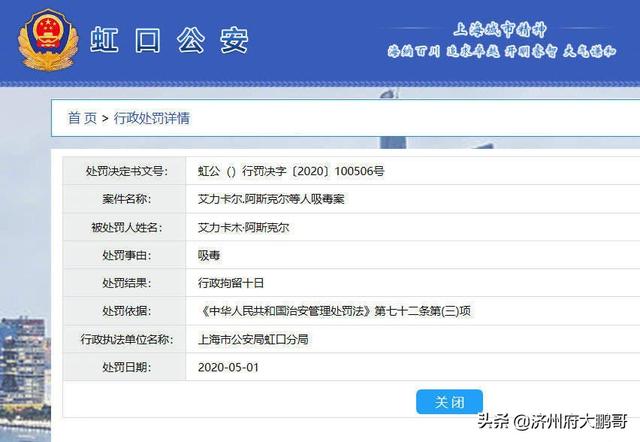Select the 处罚结果 label cell
Viewport: 640px width, 442px height.
[124, 283]
